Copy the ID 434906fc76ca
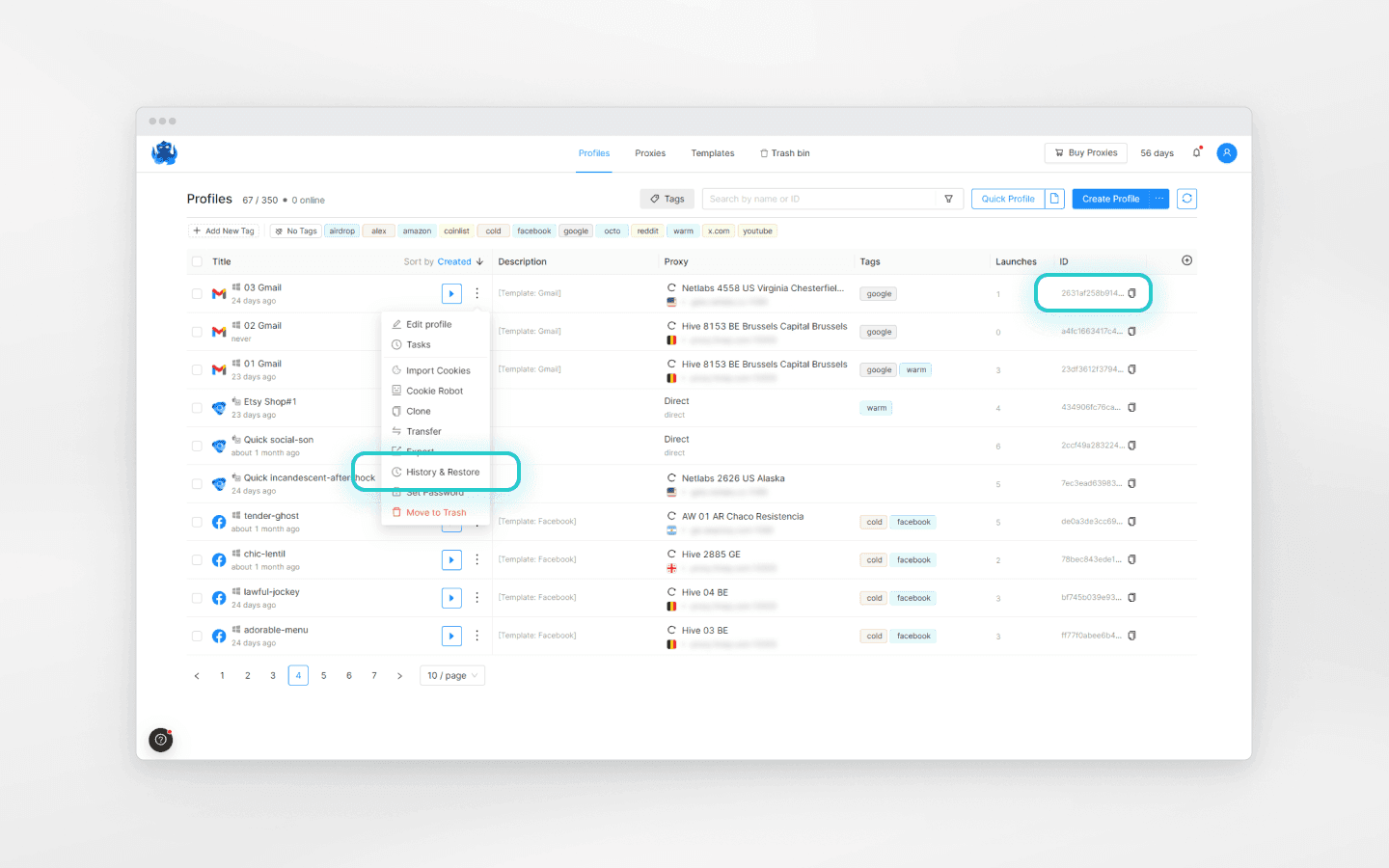1389x868 pixels. click(x=1132, y=407)
